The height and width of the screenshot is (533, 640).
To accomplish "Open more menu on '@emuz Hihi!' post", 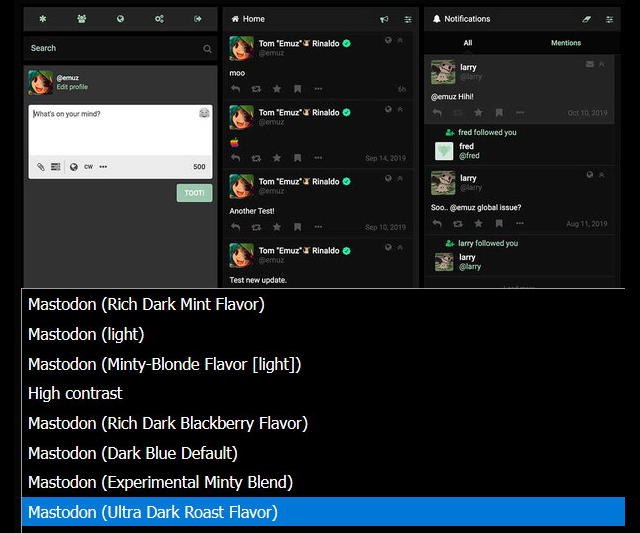I will pos(520,112).
